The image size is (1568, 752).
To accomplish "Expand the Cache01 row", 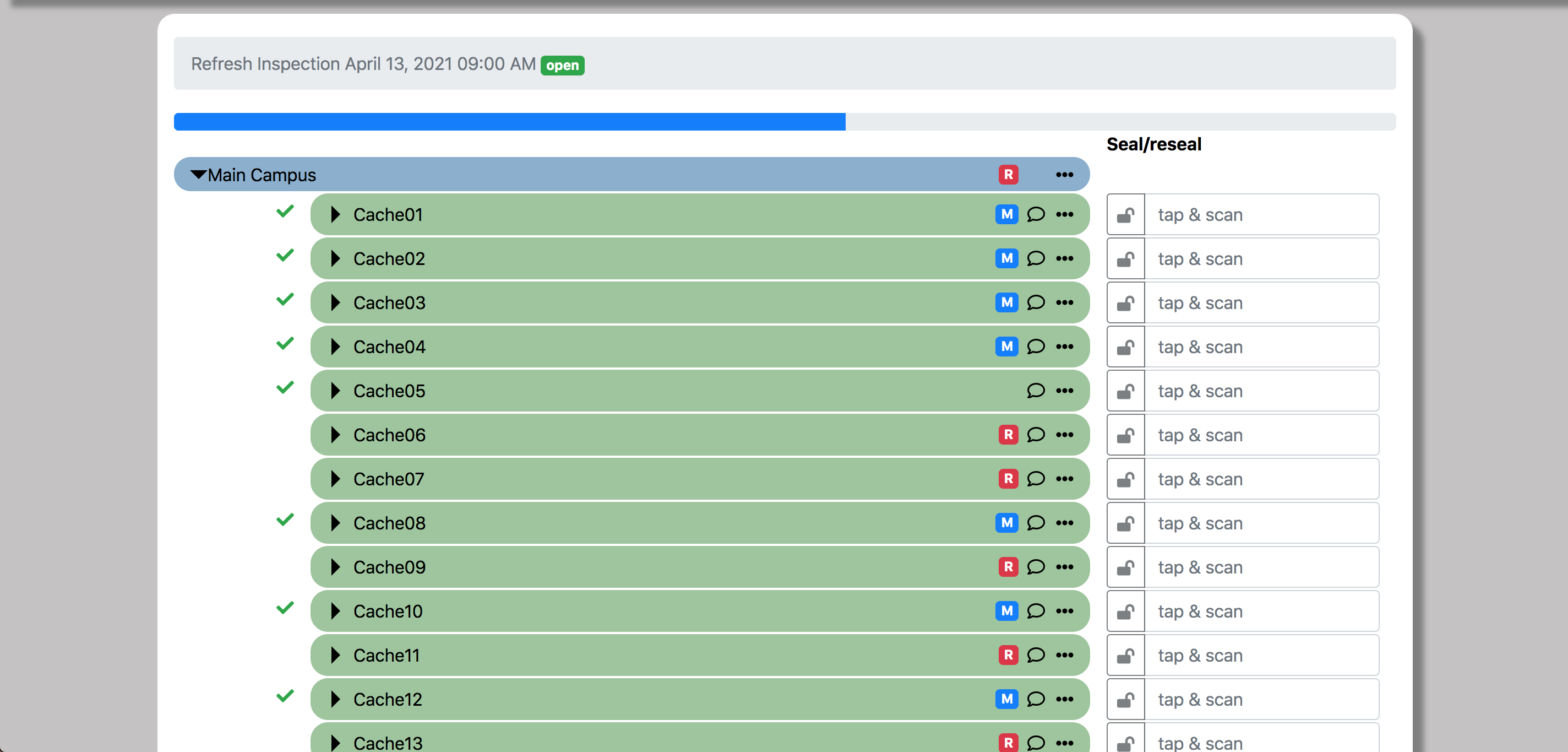I will tap(335, 214).
